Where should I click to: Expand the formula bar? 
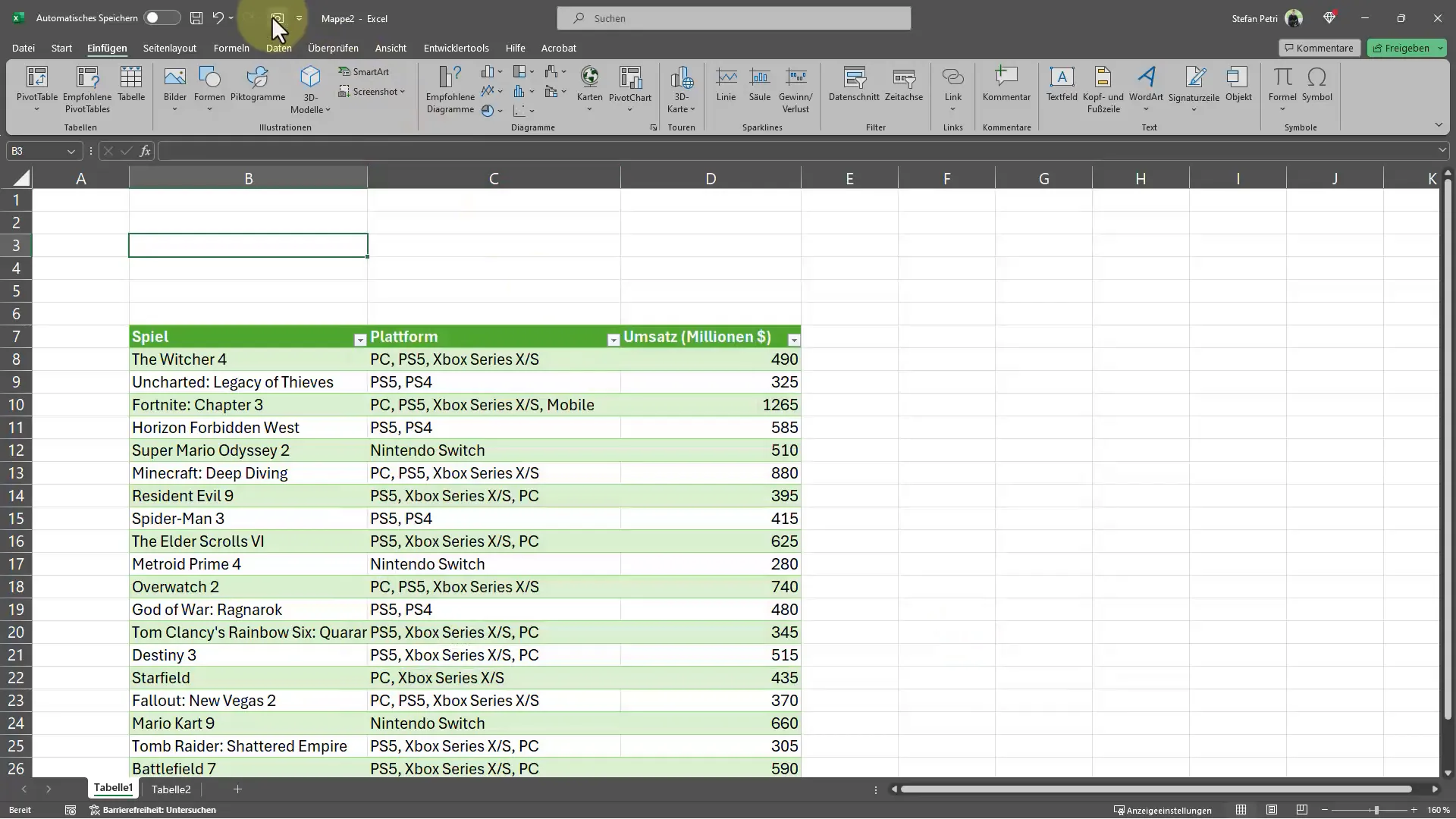1442,150
